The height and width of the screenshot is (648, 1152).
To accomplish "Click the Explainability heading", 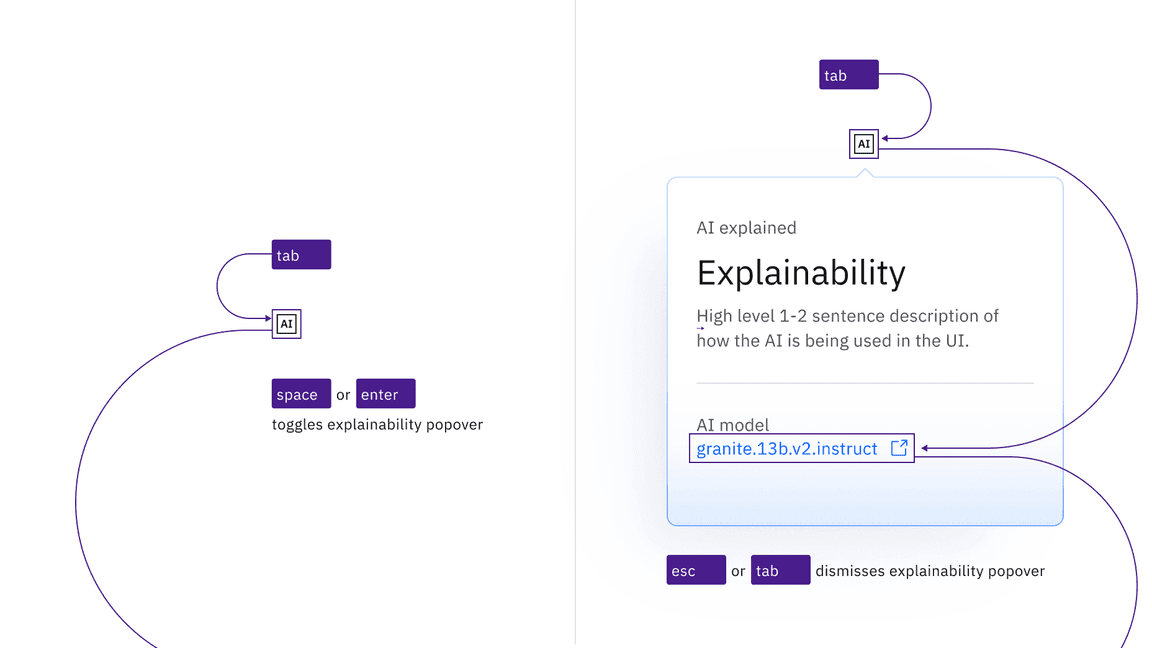I will pyautogui.click(x=801, y=272).
